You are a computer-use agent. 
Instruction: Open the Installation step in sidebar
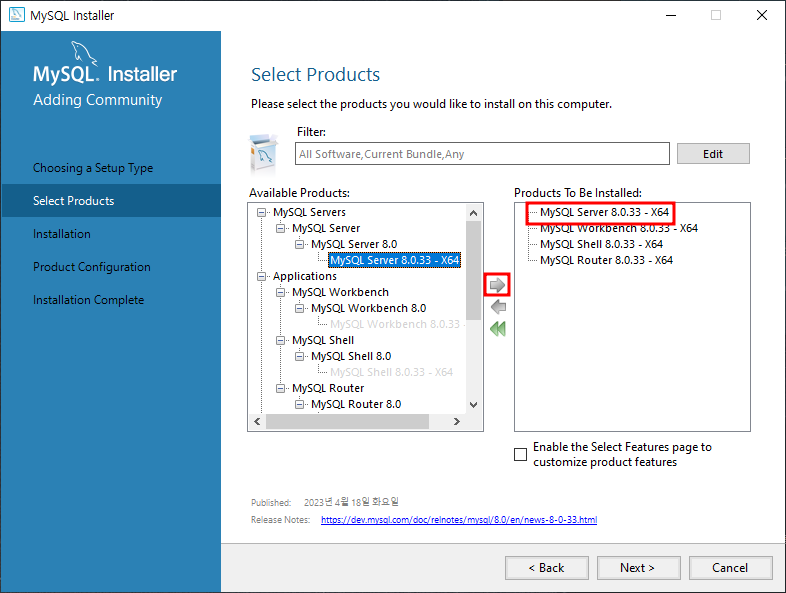click(62, 234)
